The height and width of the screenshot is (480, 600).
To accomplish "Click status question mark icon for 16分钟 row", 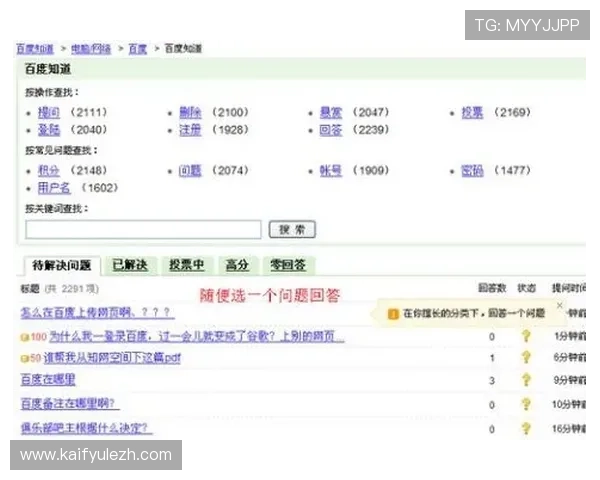I will [x=526, y=429].
